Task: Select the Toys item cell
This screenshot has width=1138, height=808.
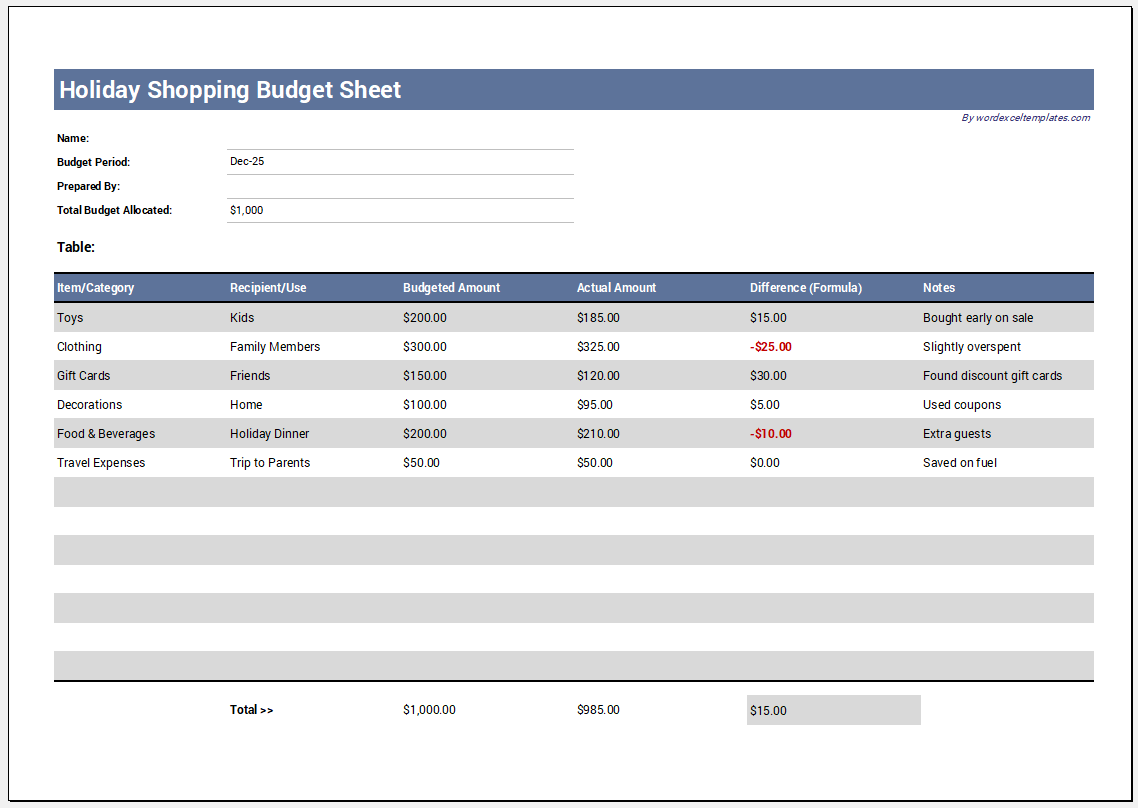Action: pos(70,318)
